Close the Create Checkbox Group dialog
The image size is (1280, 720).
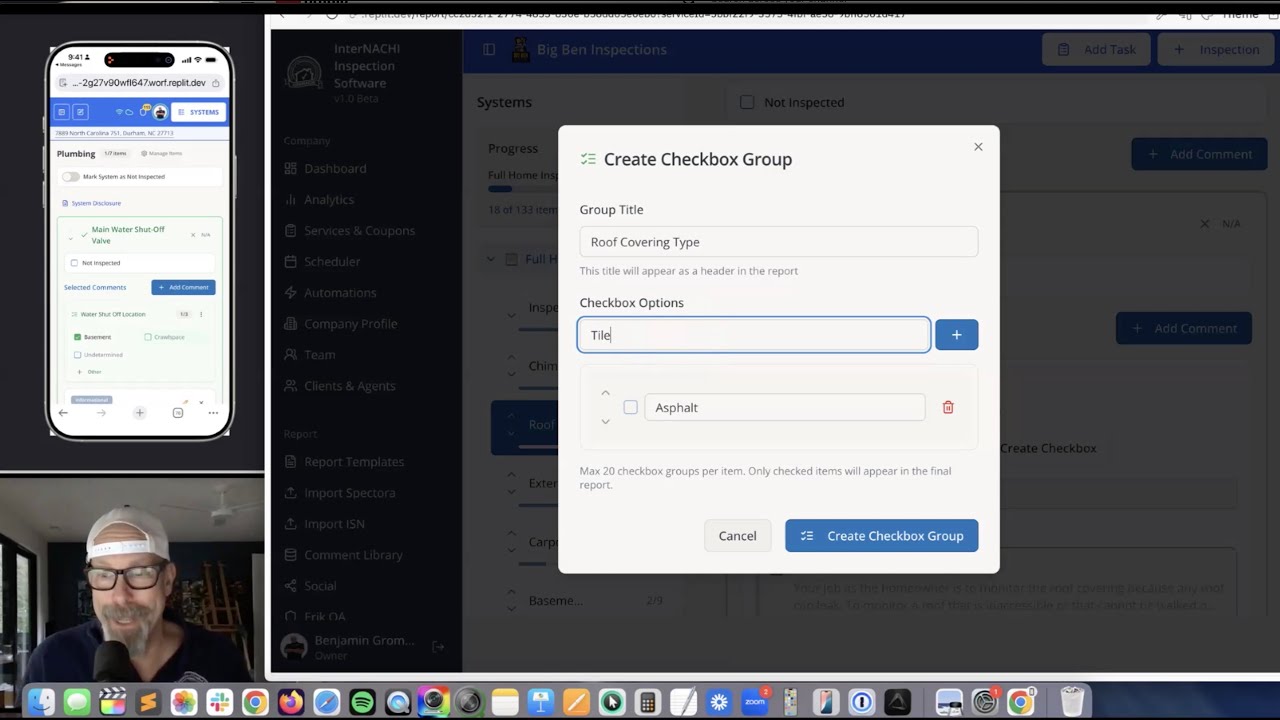pos(978,147)
